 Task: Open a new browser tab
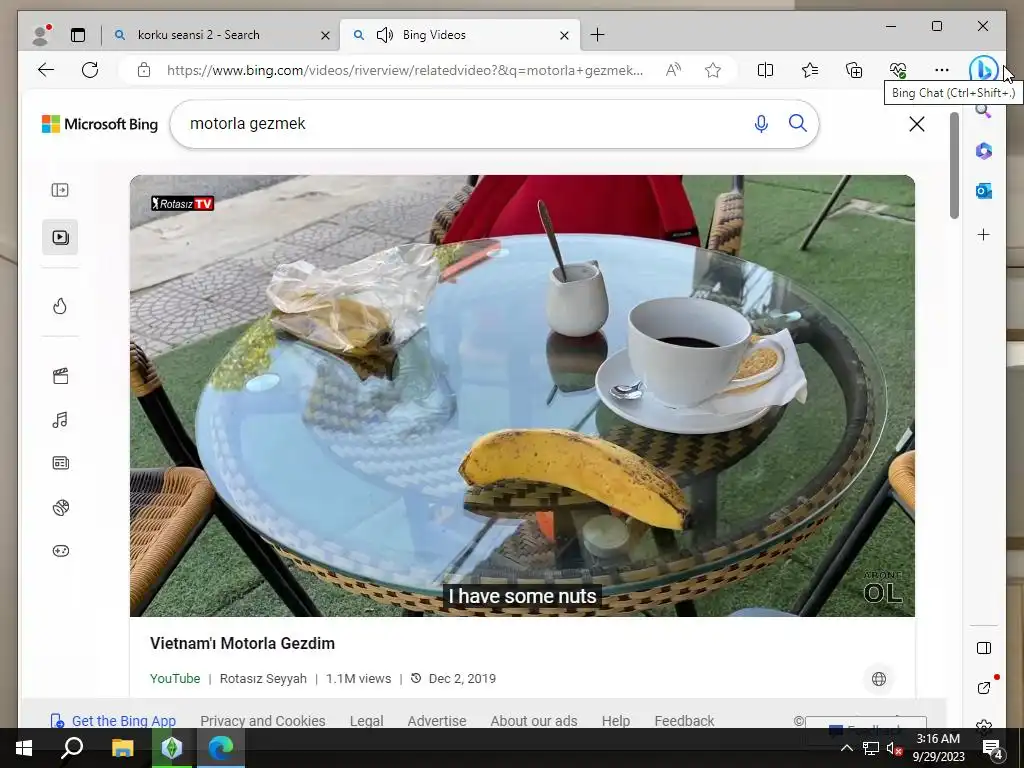click(x=597, y=35)
